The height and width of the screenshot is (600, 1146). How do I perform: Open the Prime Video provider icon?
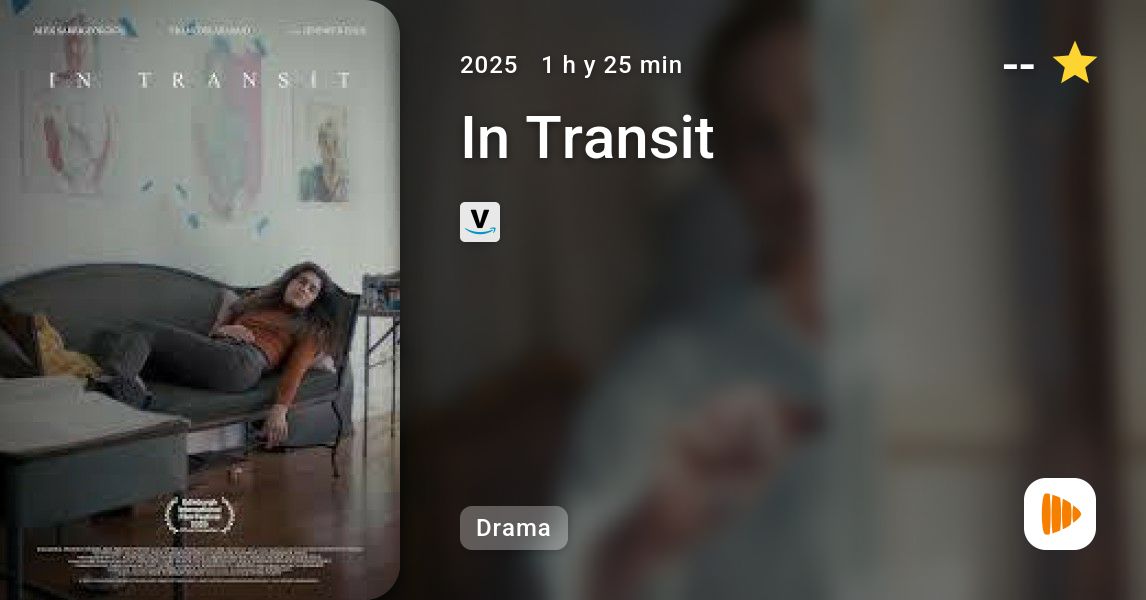point(479,221)
